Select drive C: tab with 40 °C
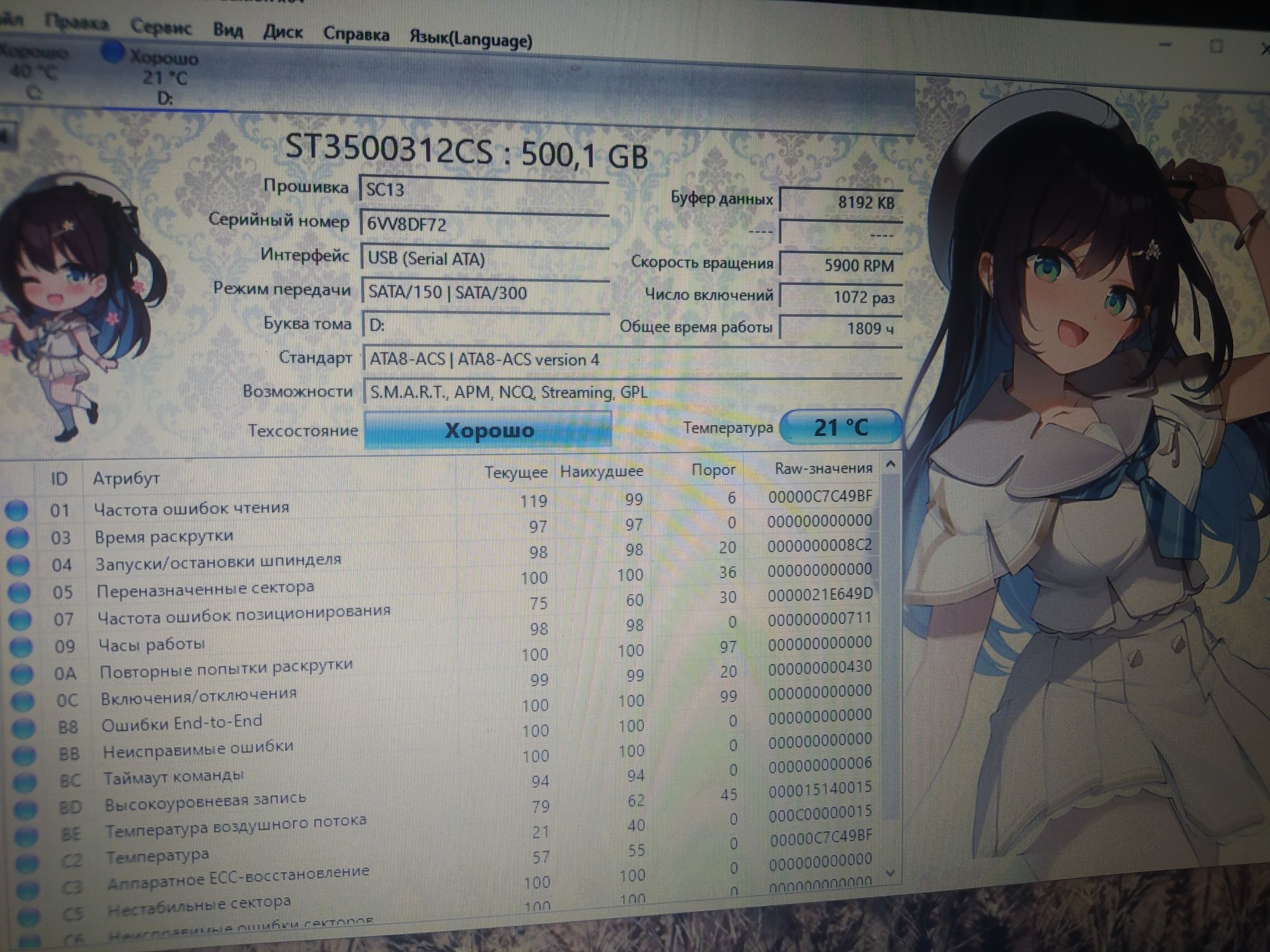Image resolution: width=1270 pixels, height=952 pixels. click(x=35, y=71)
